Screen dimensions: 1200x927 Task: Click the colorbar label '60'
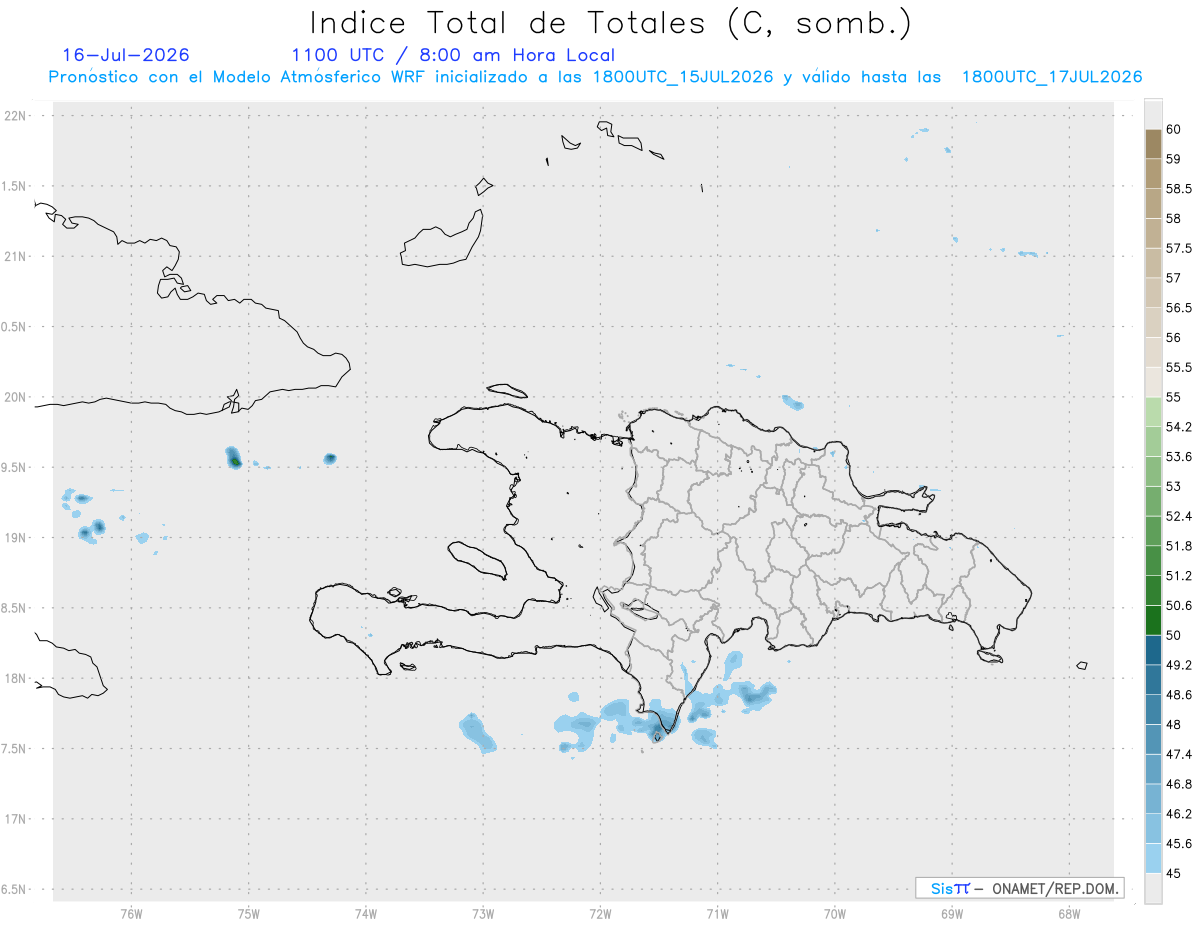tap(1174, 130)
